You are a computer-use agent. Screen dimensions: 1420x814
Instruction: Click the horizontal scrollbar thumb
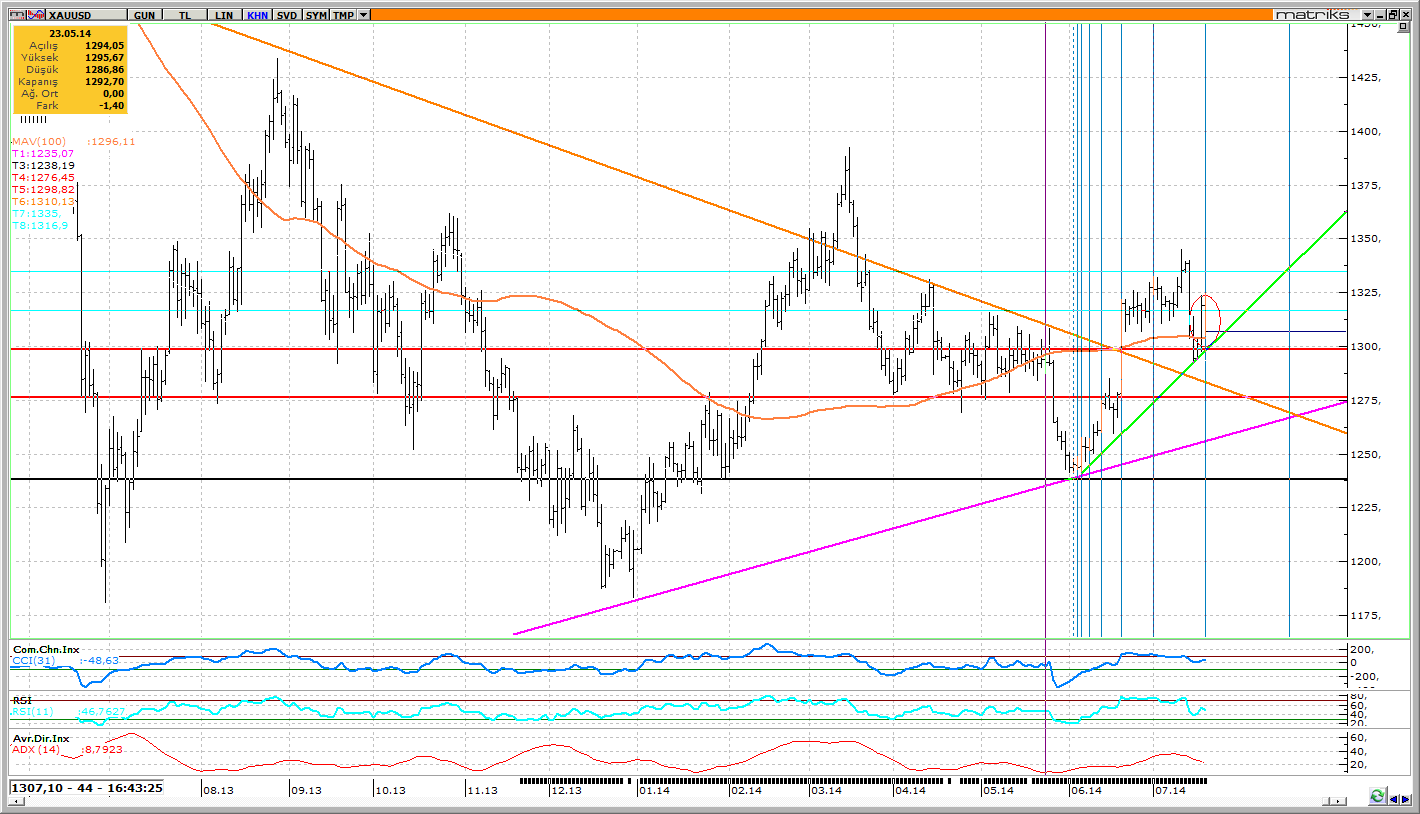pos(1326,801)
